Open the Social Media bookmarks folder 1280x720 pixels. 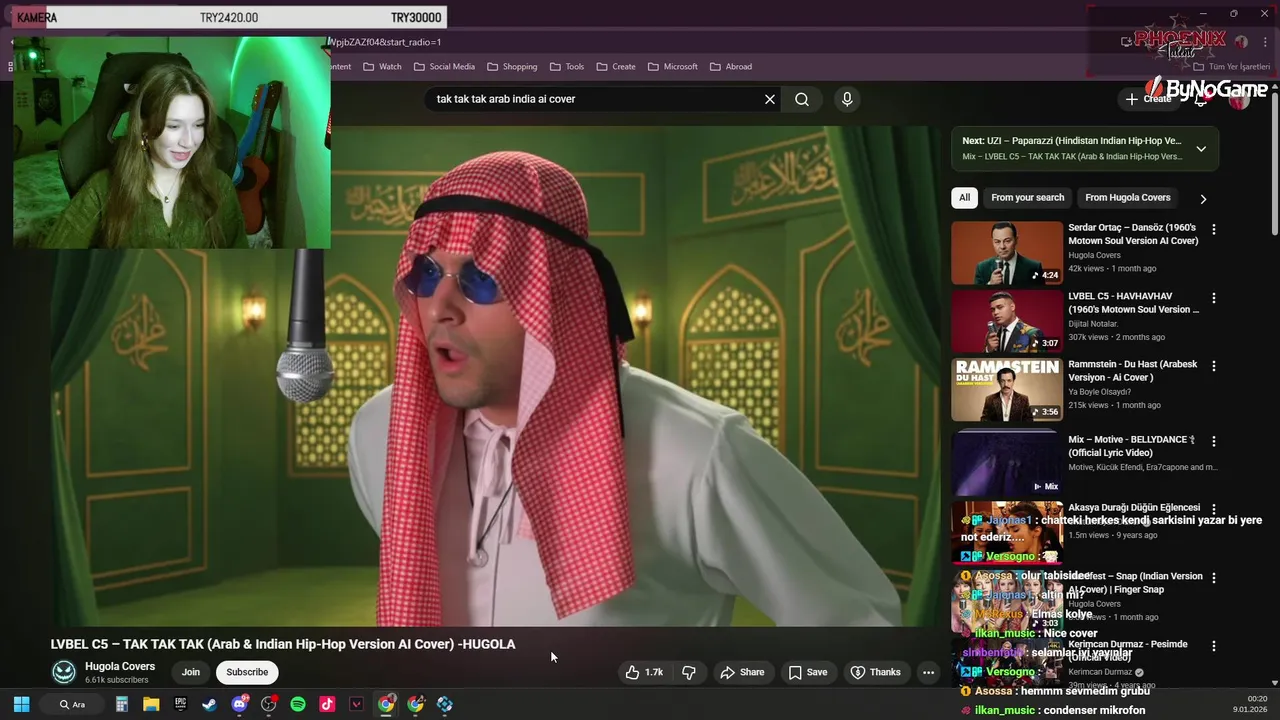pos(444,67)
